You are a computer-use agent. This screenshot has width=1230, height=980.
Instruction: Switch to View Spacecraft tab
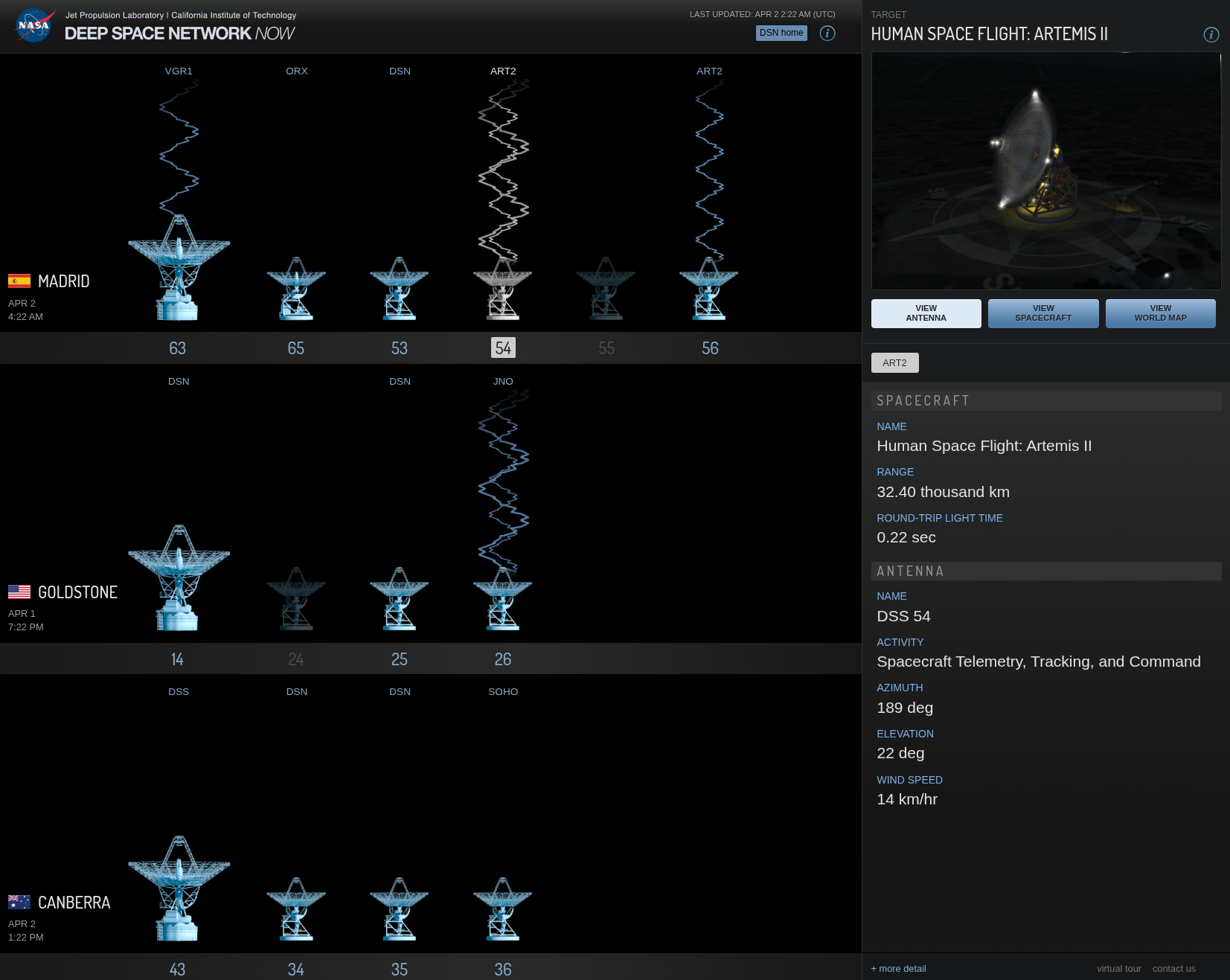pyautogui.click(x=1042, y=313)
